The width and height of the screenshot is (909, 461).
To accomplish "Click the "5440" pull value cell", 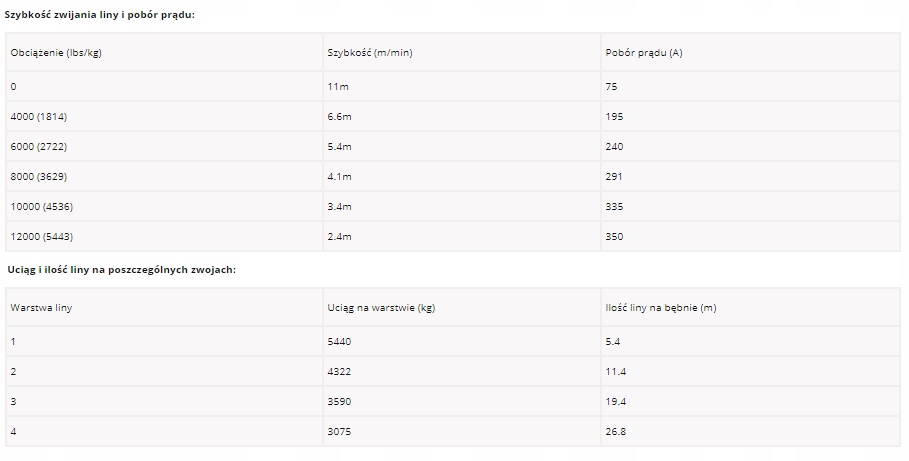I will pyautogui.click(x=339, y=342).
